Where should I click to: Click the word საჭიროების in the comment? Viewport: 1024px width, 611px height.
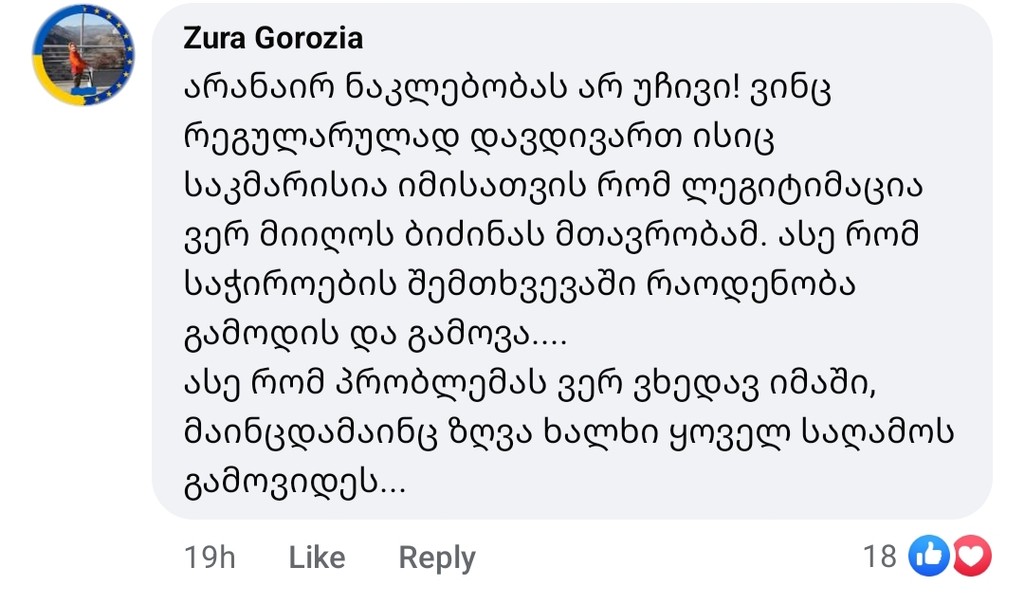(280, 285)
